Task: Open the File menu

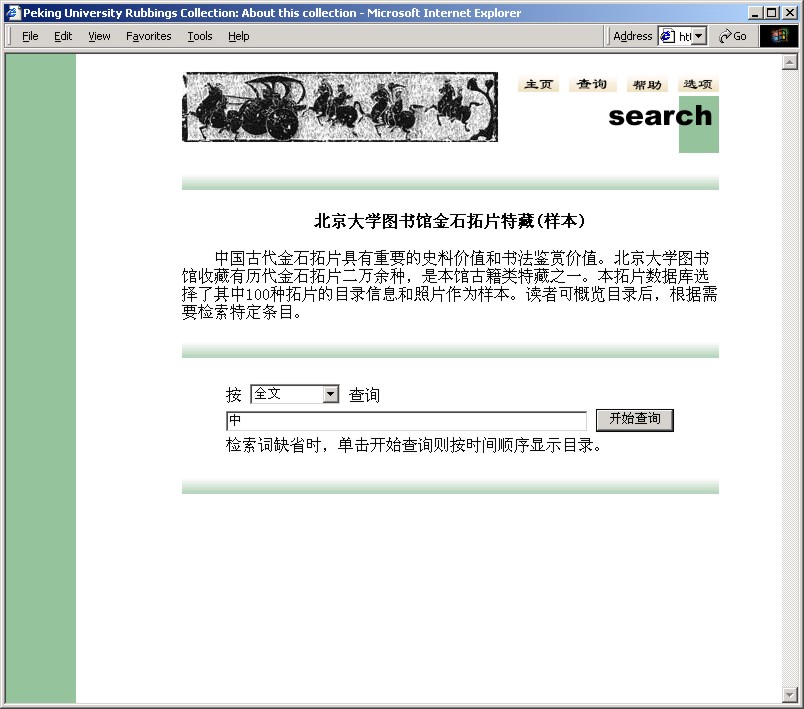Action: point(30,36)
